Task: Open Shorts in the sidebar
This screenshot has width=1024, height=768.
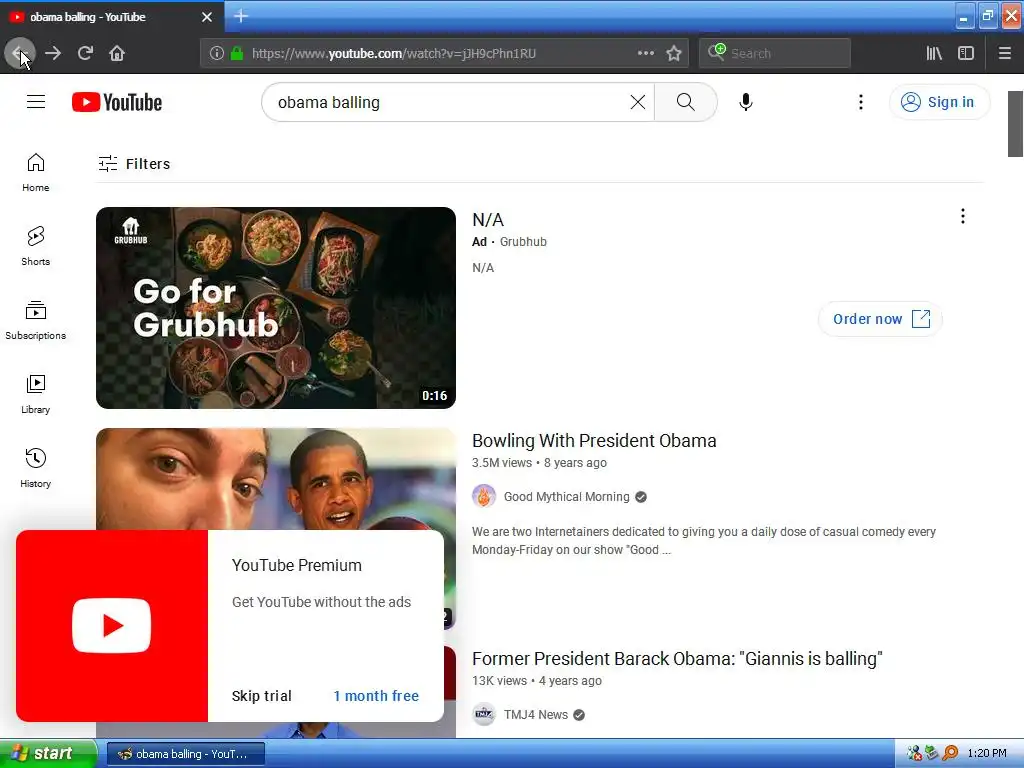Action: click(36, 246)
